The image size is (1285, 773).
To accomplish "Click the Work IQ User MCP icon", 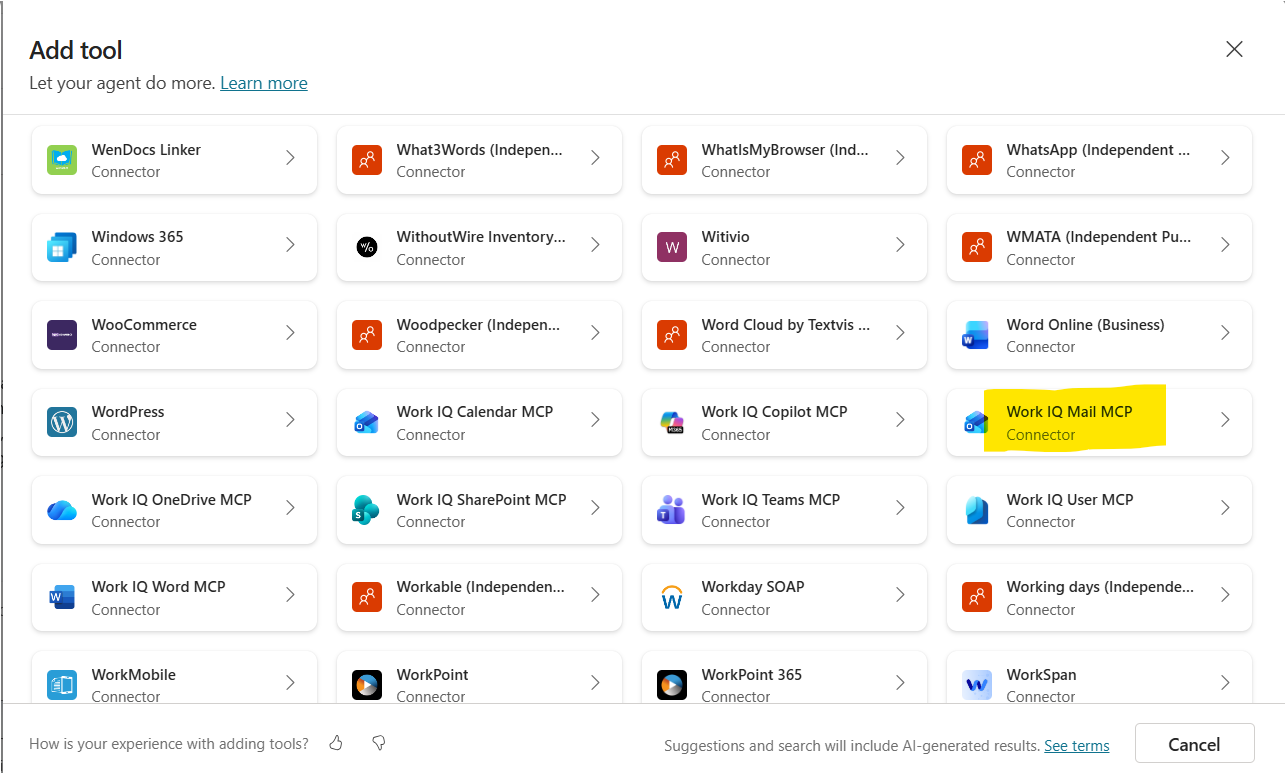I will tap(977, 510).
